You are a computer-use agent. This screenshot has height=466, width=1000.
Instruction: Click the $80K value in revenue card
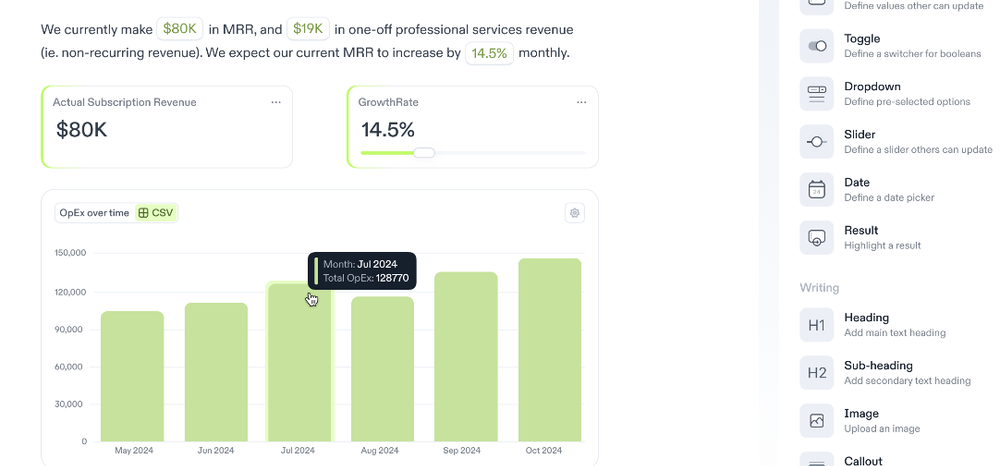[x=82, y=130]
